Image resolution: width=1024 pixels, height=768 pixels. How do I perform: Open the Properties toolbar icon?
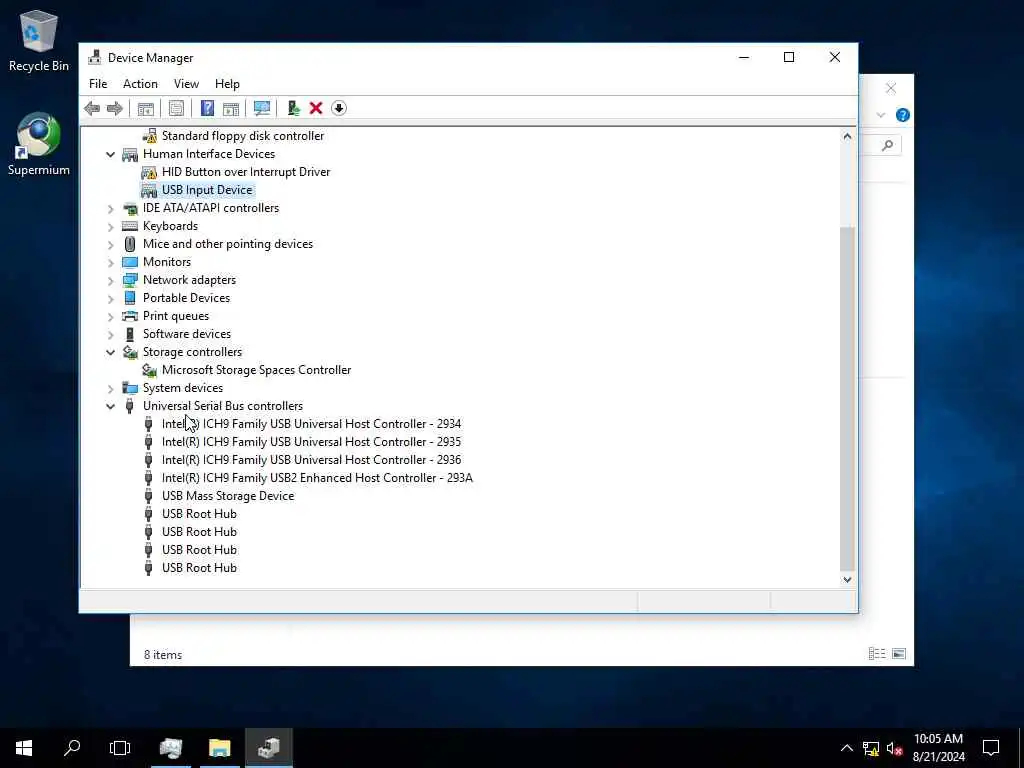tap(176, 108)
